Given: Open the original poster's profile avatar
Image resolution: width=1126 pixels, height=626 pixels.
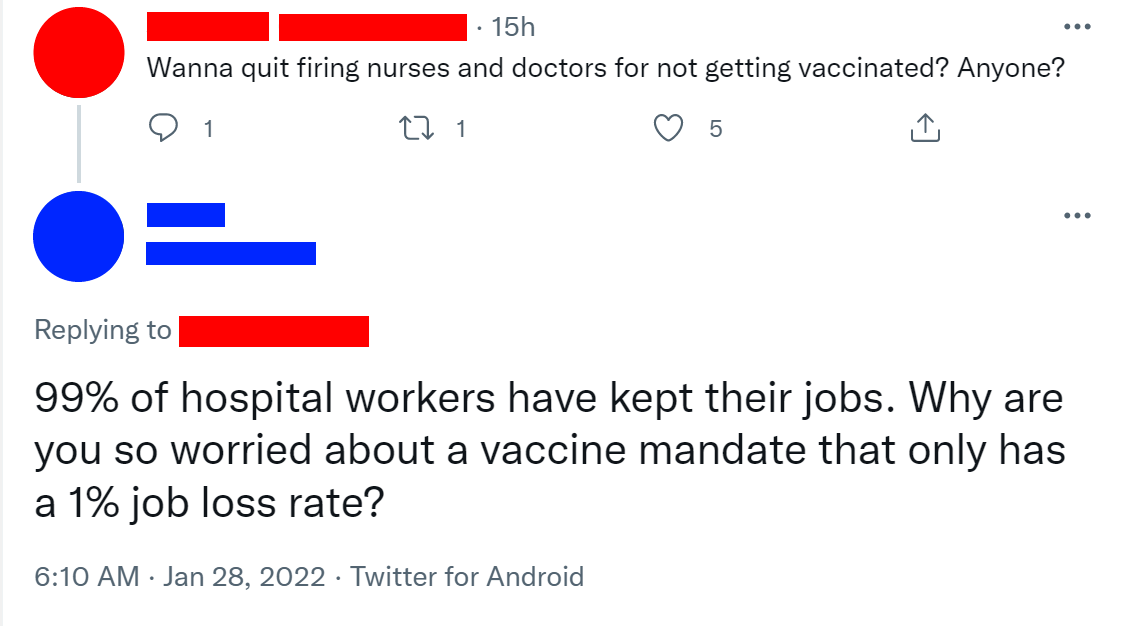Looking at the screenshot, I should click(x=78, y=52).
